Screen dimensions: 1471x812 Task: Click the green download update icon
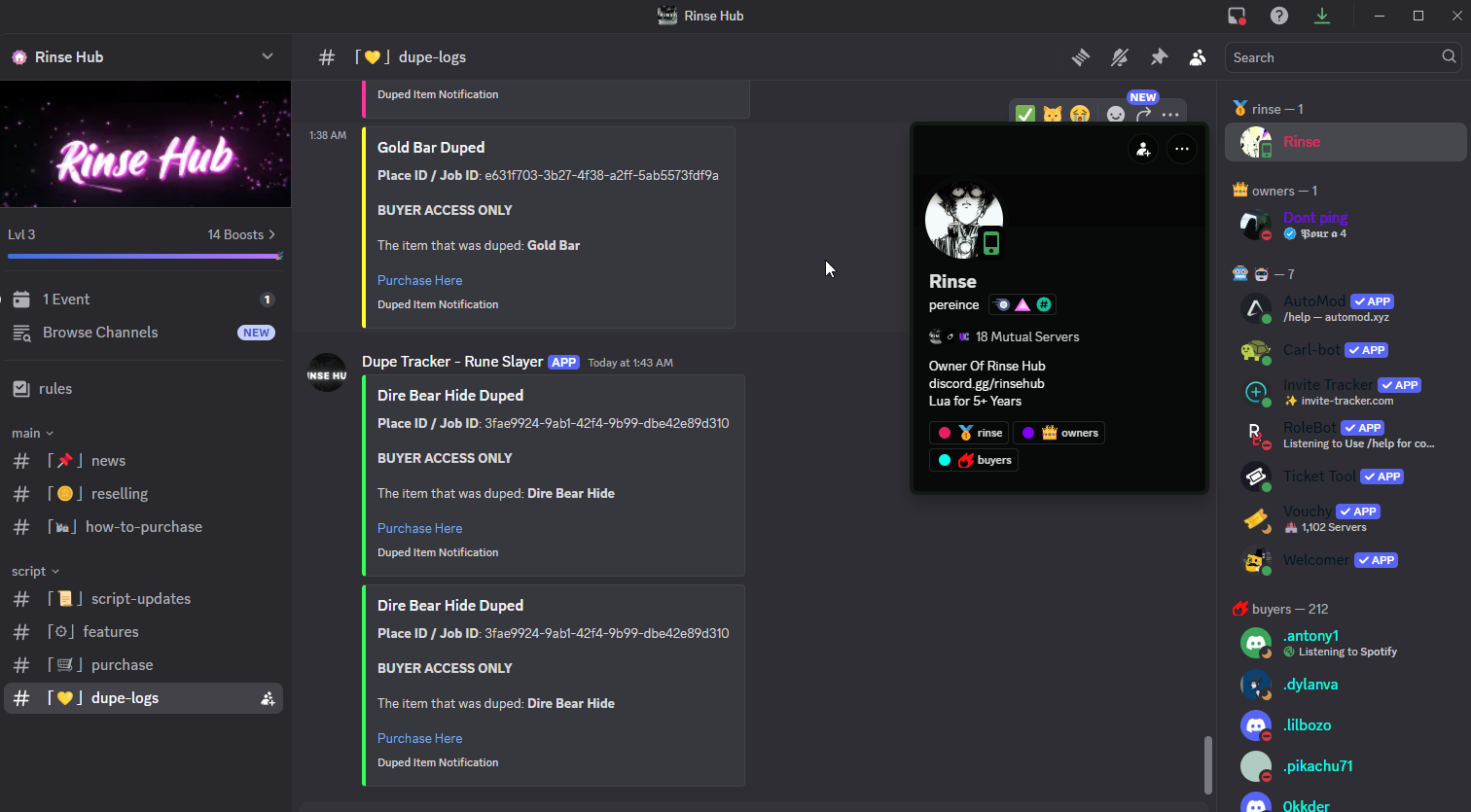pos(1322,16)
